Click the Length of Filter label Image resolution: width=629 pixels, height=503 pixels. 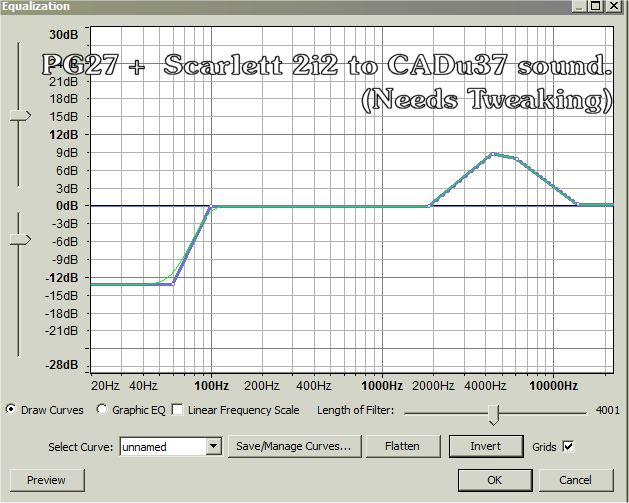[355, 410]
